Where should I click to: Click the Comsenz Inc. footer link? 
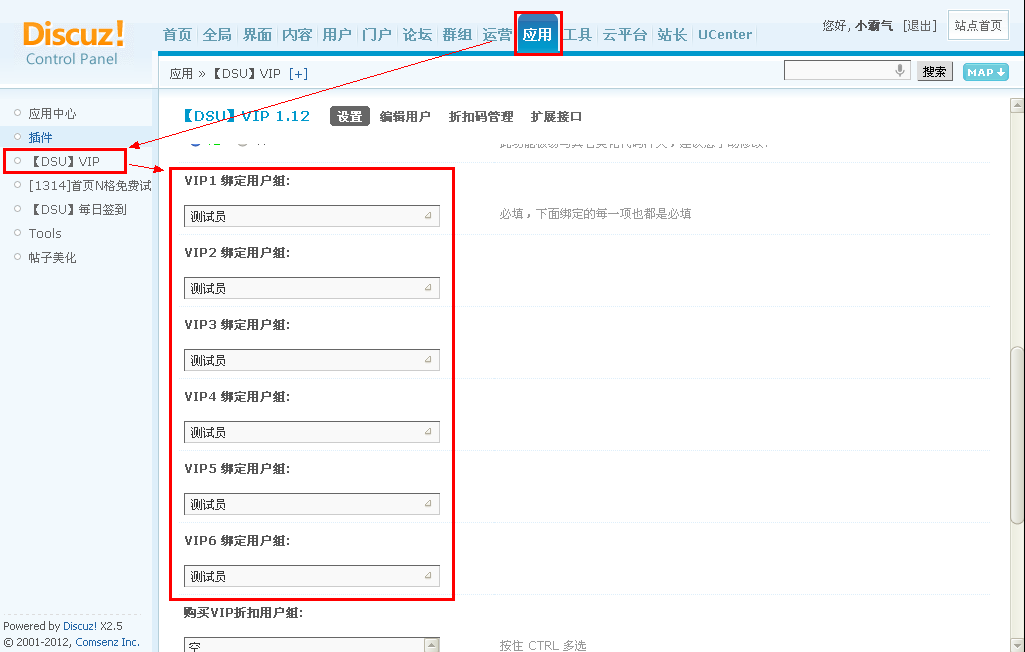107,642
